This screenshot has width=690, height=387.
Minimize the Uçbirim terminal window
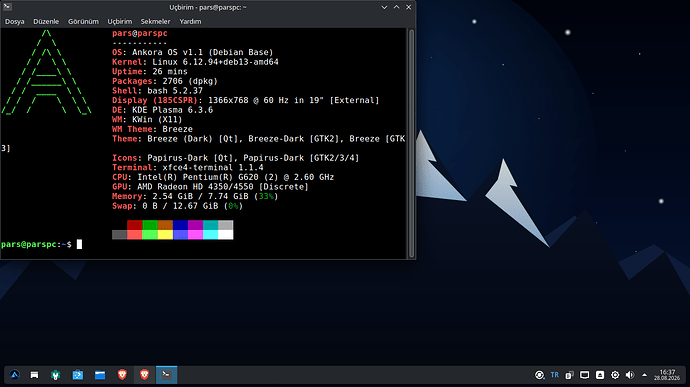[x=384, y=7]
